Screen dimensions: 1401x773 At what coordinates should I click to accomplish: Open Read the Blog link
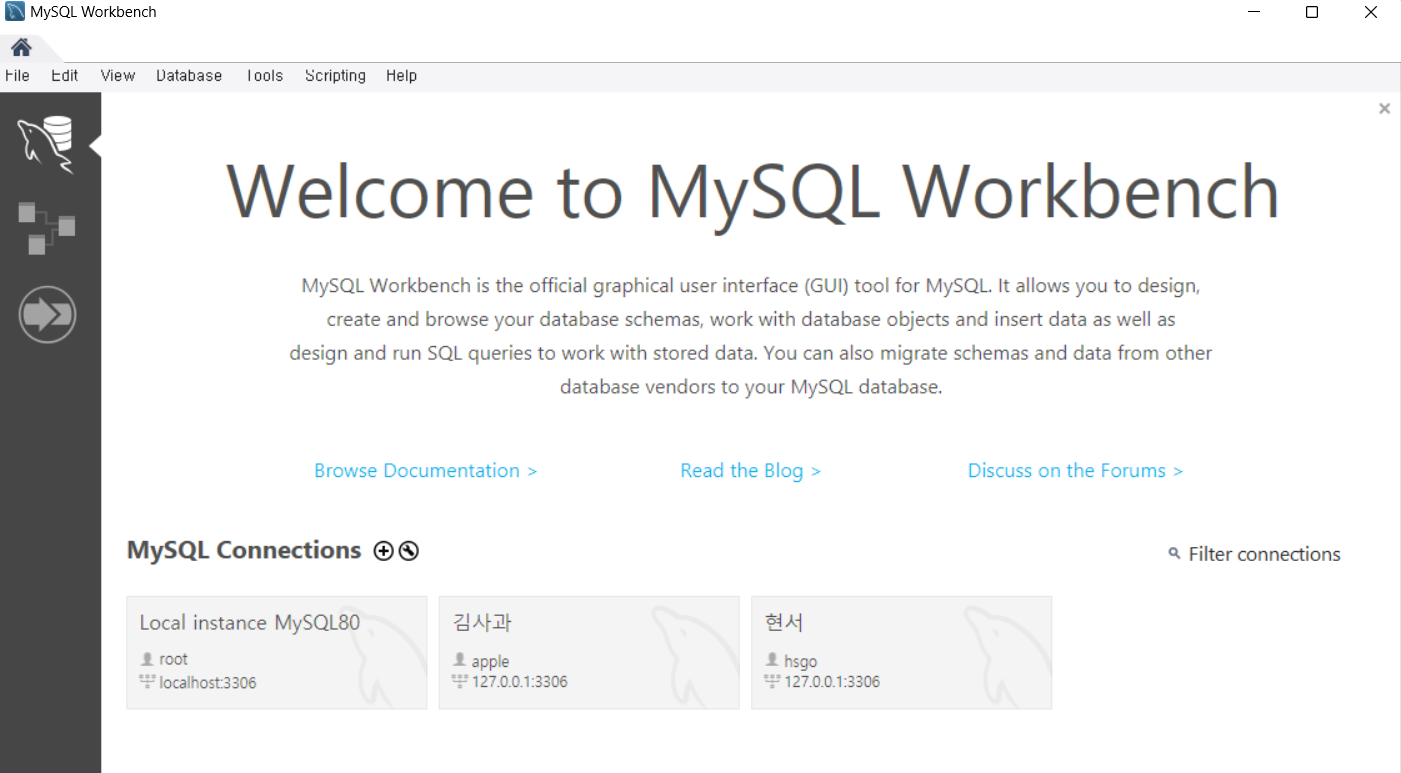(750, 471)
